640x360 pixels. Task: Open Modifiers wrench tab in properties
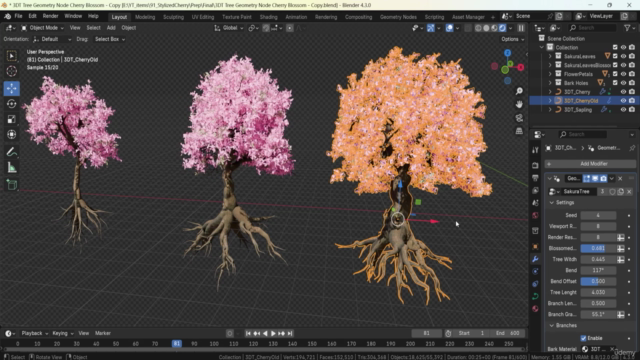click(535, 259)
